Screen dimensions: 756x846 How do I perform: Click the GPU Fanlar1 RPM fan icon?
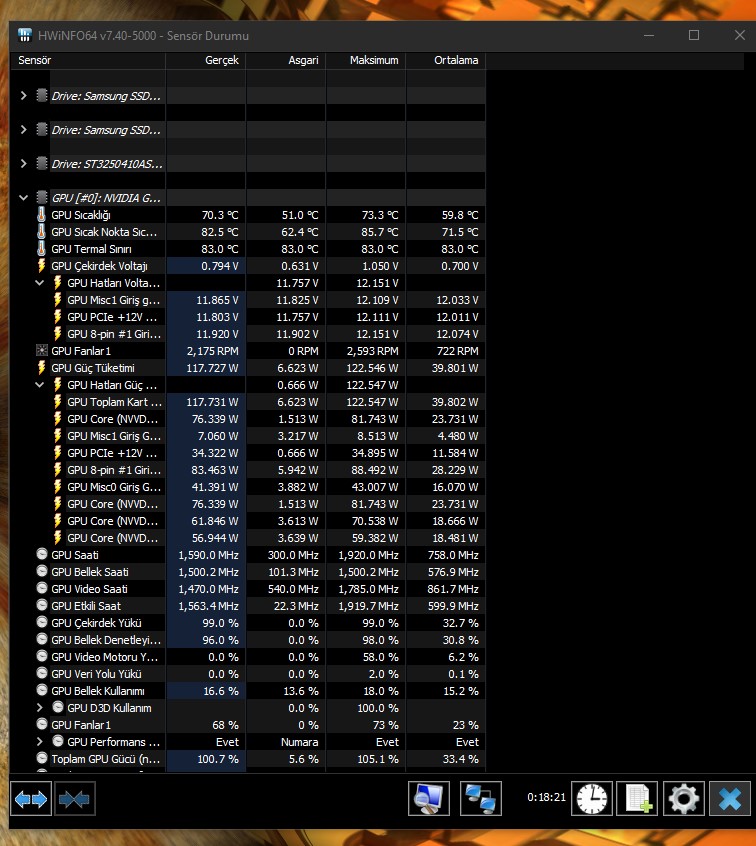pyautogui.click(x=42, y=351)
